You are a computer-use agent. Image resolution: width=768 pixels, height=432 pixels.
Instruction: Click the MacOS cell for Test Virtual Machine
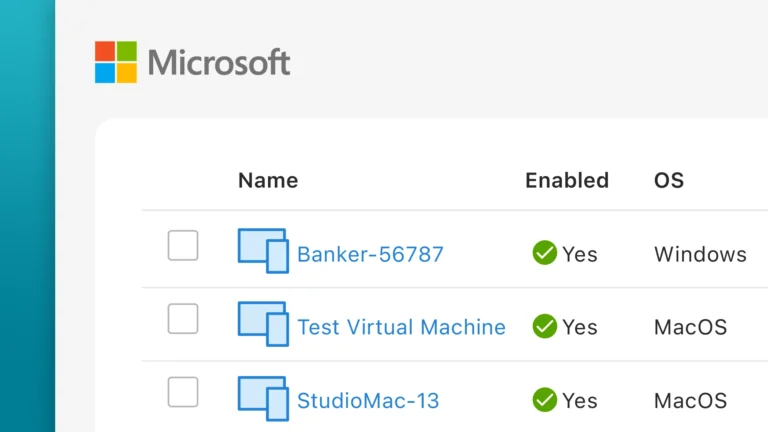click(x=690, y=327)
